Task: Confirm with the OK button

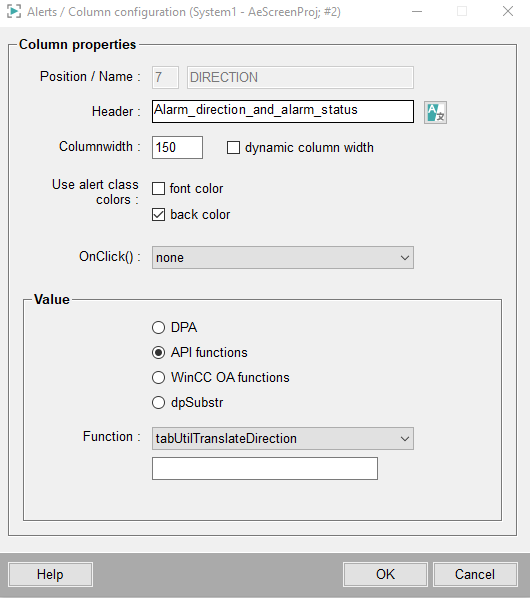Action: [x=385, y=574]
